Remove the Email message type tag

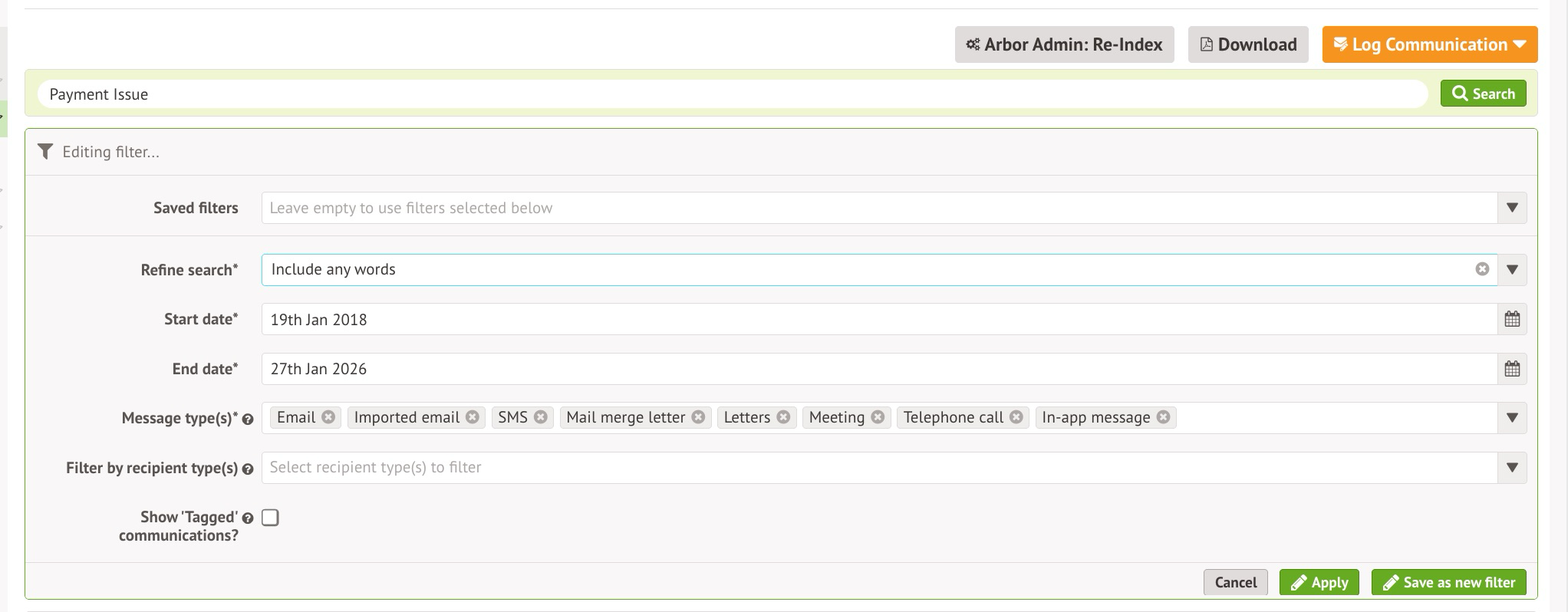click(x=328, y=417)
